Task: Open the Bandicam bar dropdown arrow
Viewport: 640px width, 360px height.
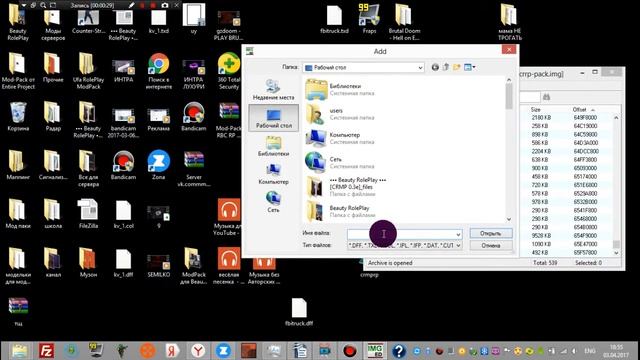Action: point(24,5)
